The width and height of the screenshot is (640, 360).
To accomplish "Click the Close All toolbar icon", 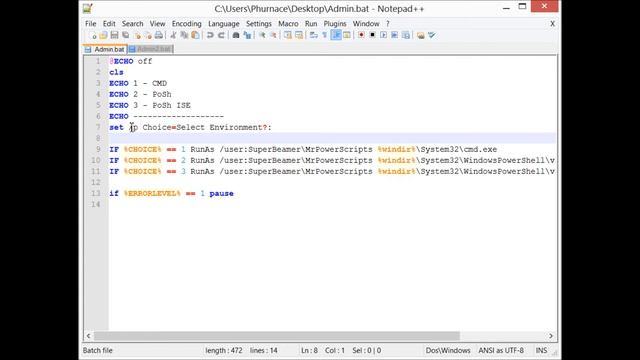I will (148, 36).
